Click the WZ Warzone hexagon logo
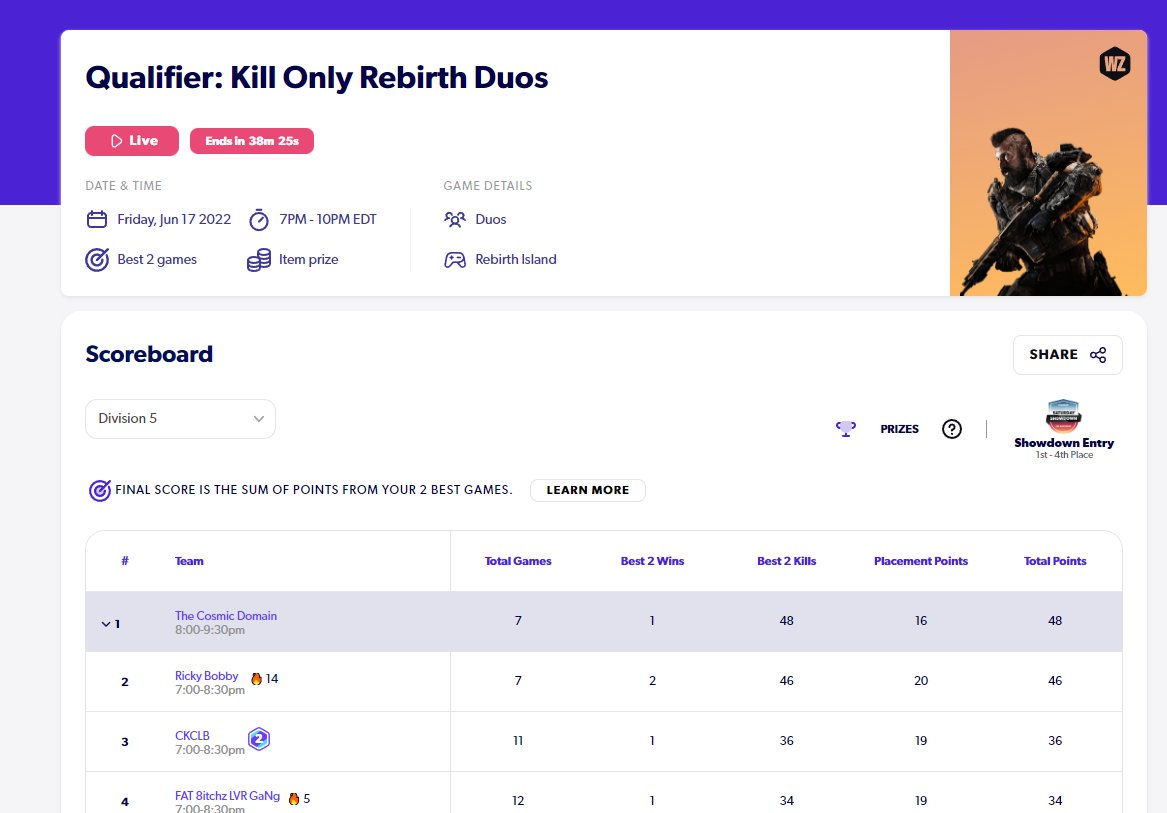The width and height of the screenshot is (1167, 813). coord(1114,64)
